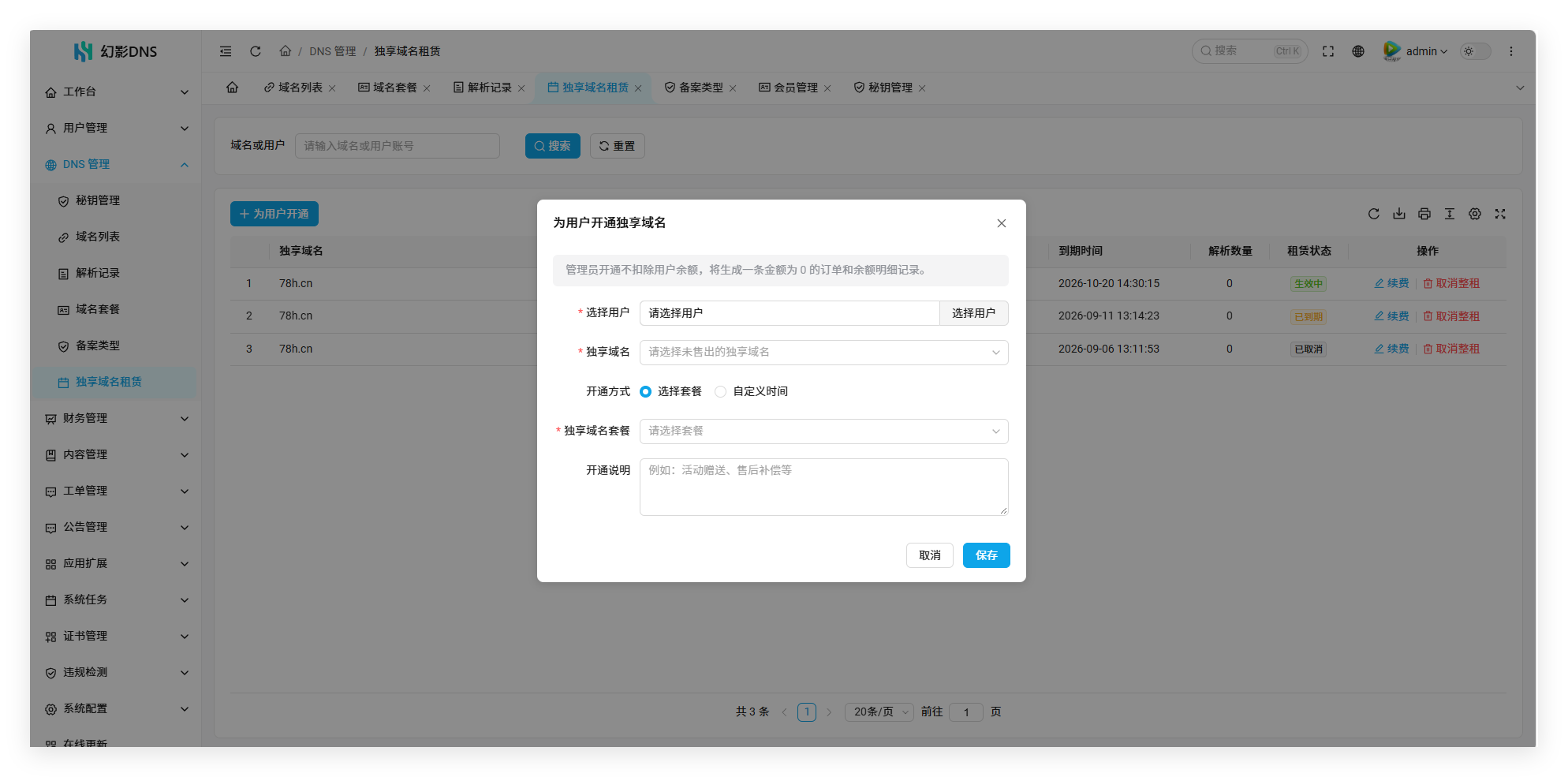Toggle fullscreen mode icon in header
This screenshot has height=777, width=1568.
click(x=1328, y=51)
